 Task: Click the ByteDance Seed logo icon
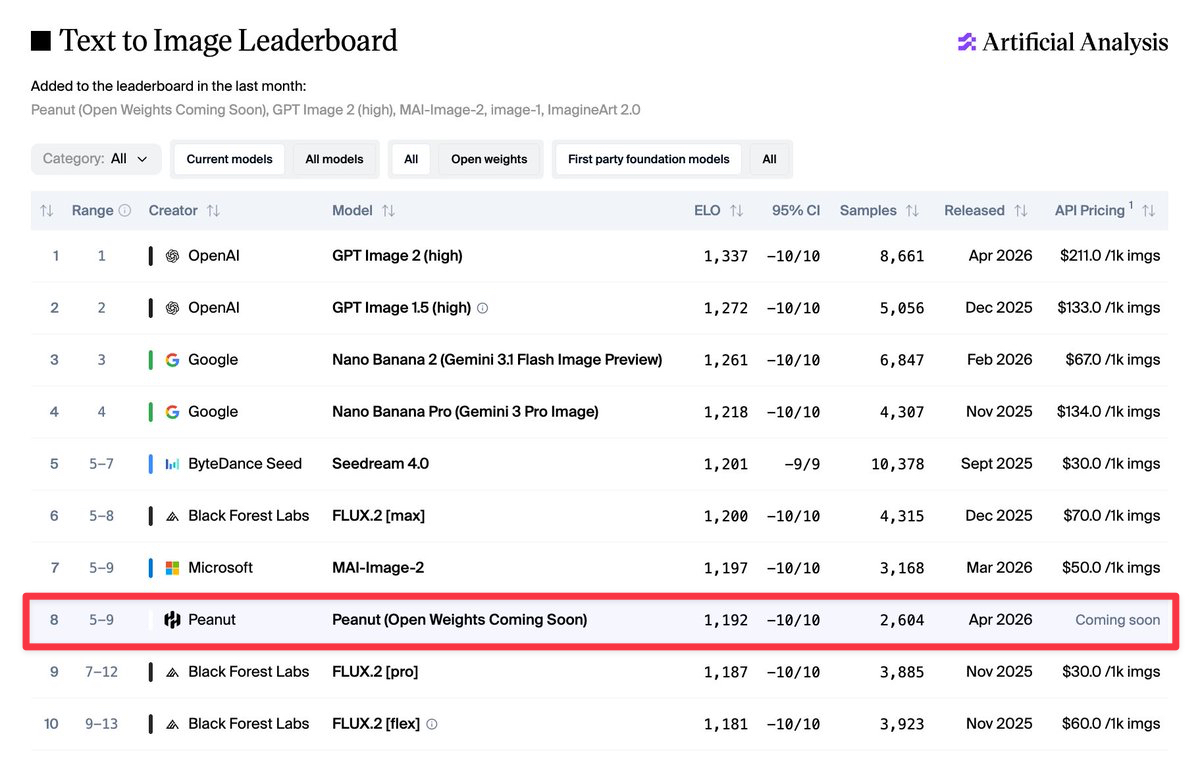(x=172, y=464)
